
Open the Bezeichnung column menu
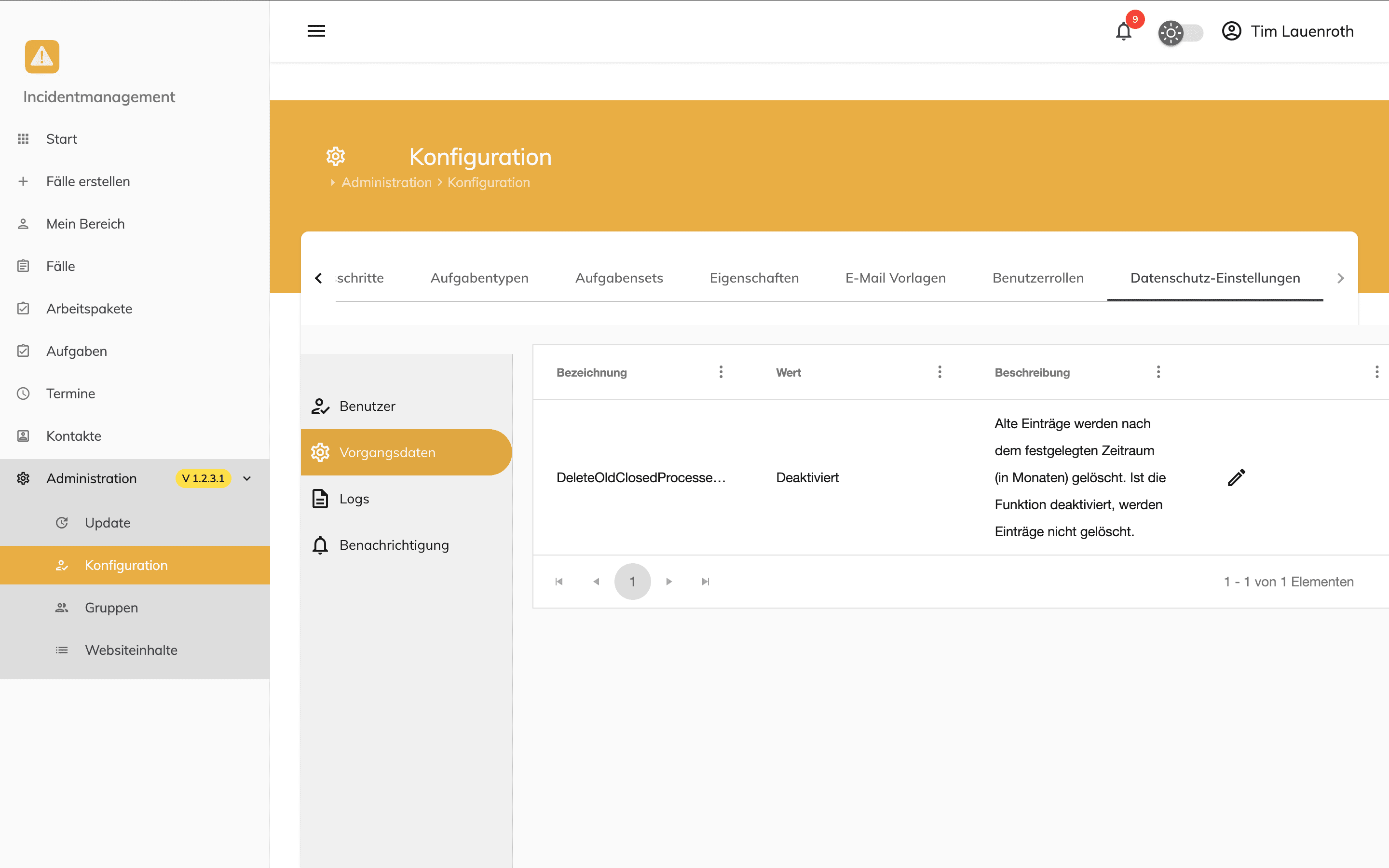721,373
